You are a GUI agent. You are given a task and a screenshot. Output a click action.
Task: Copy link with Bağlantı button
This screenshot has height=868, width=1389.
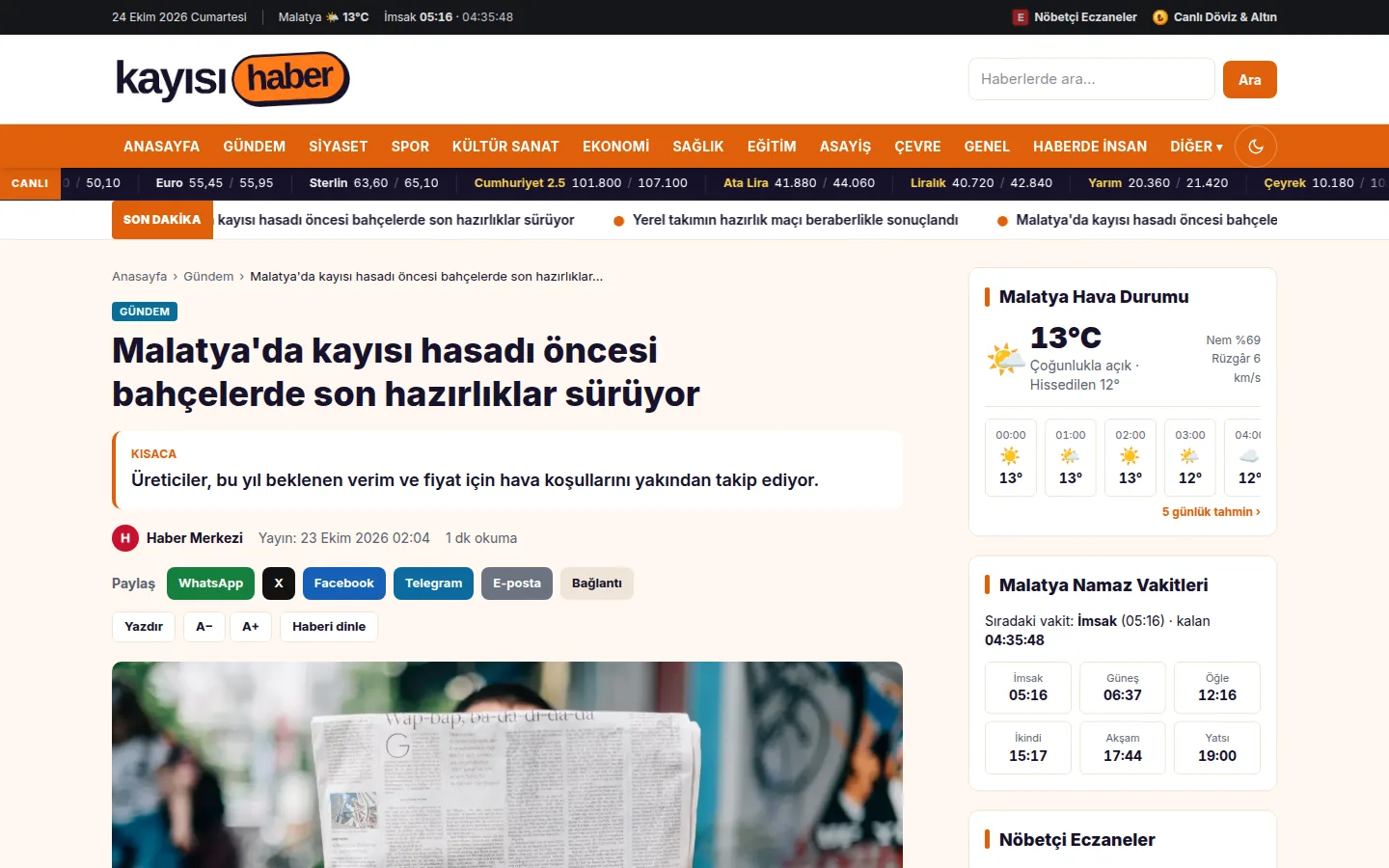coord(597,583)
